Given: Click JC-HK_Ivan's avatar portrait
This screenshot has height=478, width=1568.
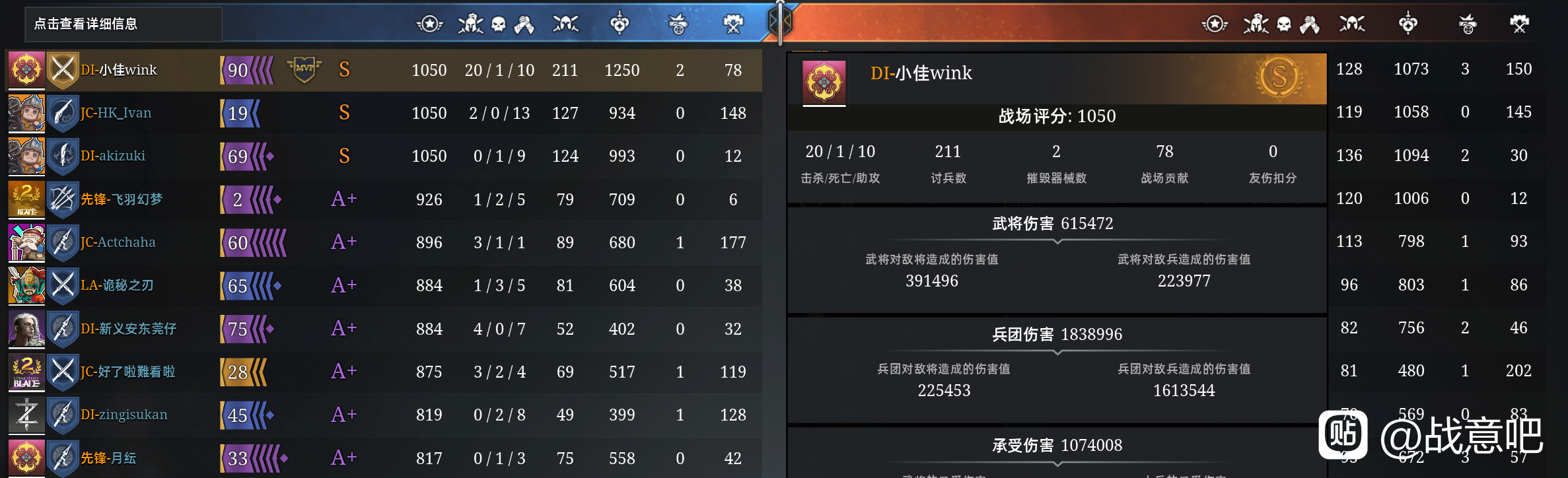Looking at the screenshot, I should [x=26, y=113].
